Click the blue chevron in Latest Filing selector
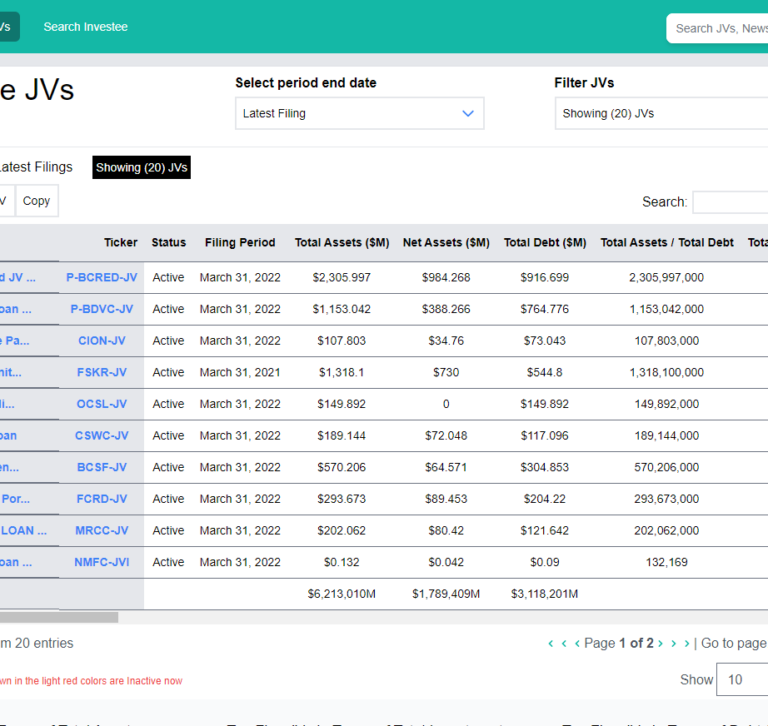This screenshot has height=726, width=768. pyautogui.click(x=468, y=113)
